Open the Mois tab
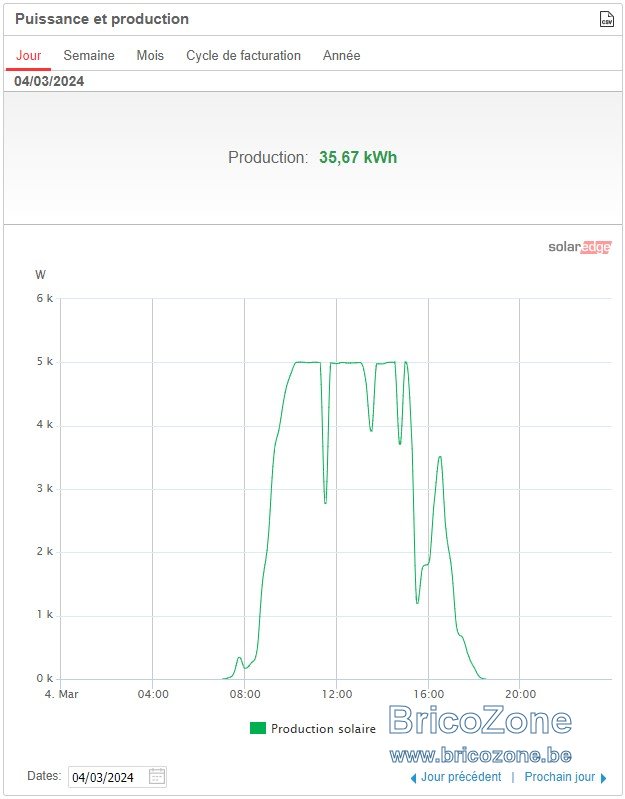The image size is (625, 799). point(150,56)
